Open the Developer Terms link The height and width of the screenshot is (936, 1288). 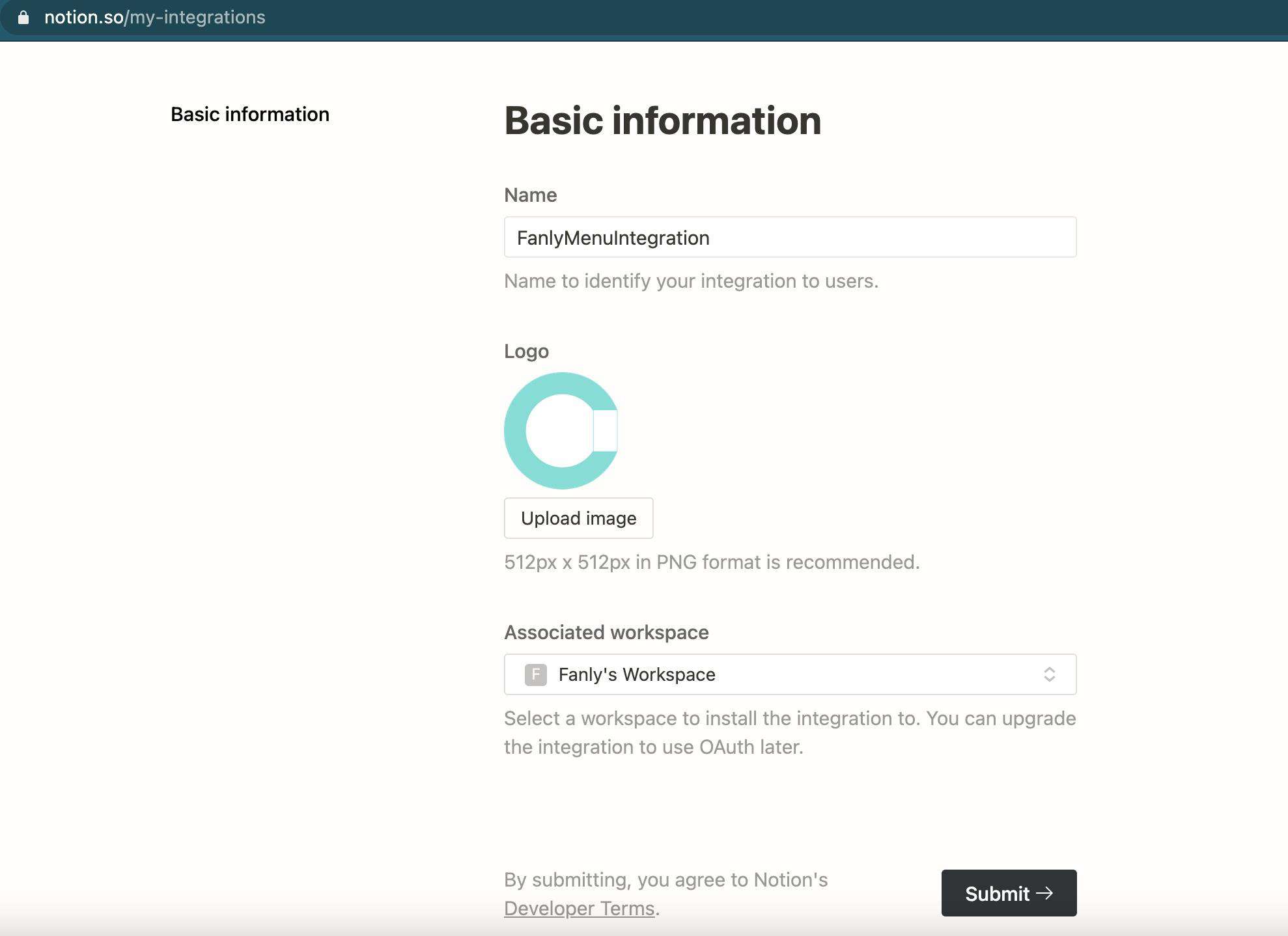(x=579, y=908)
